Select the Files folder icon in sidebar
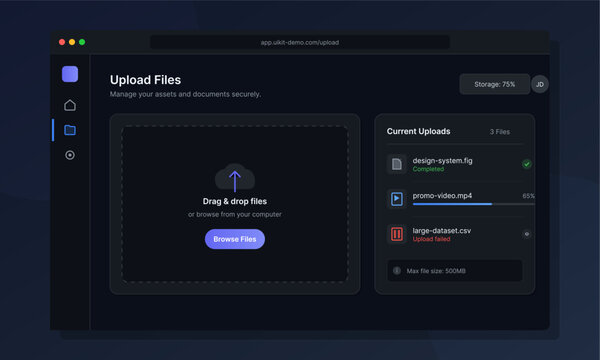 pyautogui.click(x=70, y=130)
